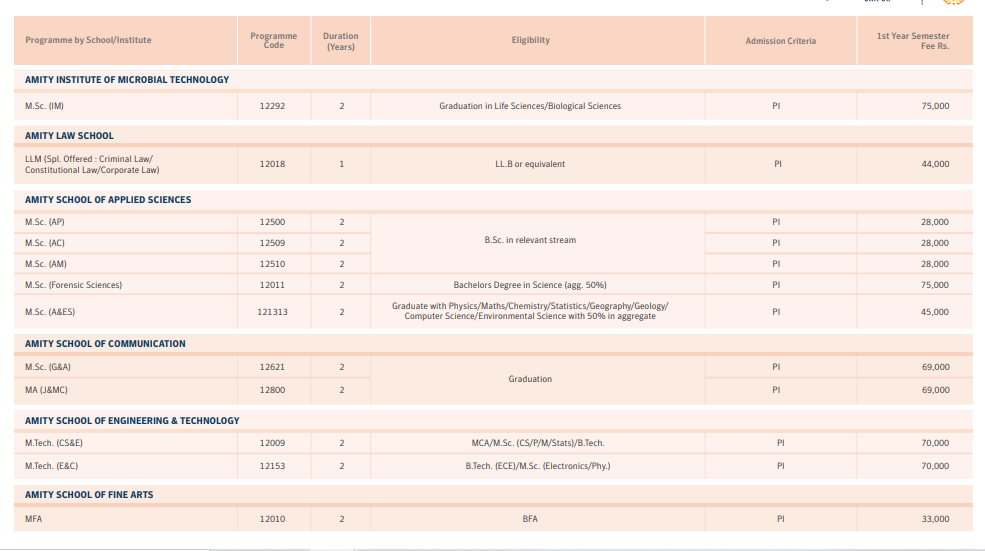Click the Amity School of Fine Arts heading
The height and width of the screenshot is (551, 985).
click(89, 495)
